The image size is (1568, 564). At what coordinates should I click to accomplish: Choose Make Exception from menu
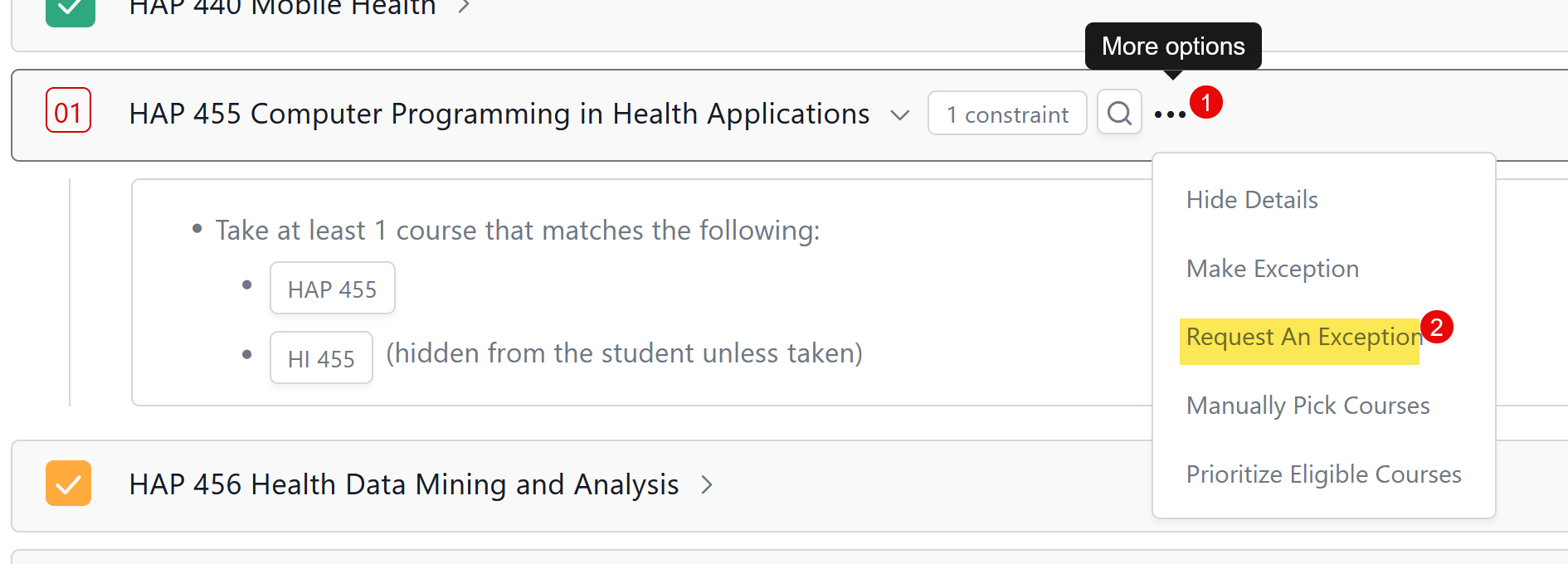[x=1272, y=269]
